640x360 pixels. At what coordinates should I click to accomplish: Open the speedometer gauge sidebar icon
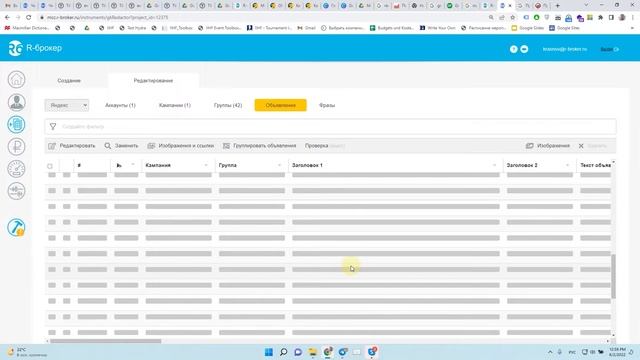[16, 169]
